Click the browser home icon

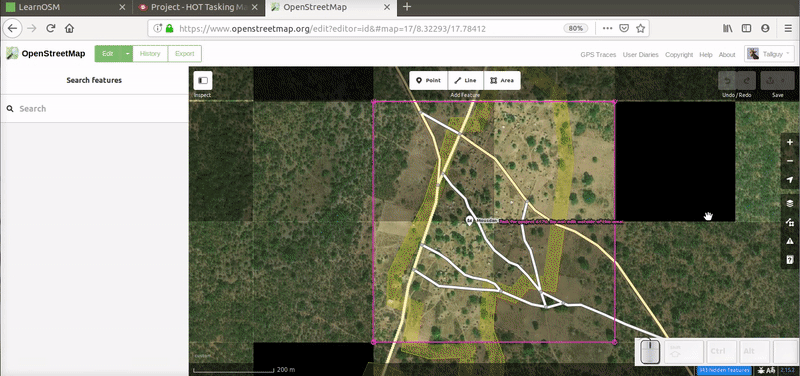tap(69, 29)
